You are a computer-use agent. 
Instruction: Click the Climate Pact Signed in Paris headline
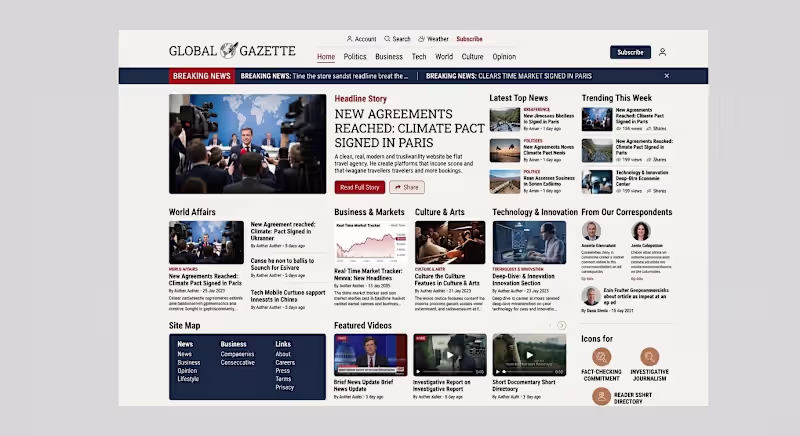[409, 128]
